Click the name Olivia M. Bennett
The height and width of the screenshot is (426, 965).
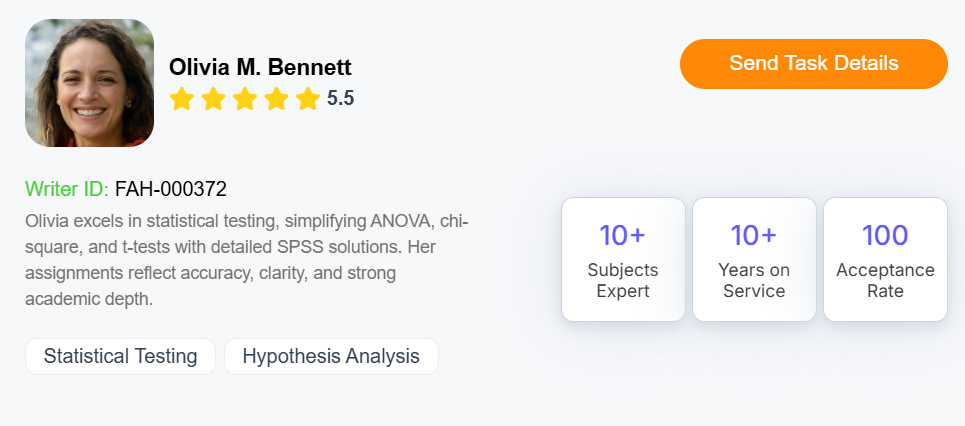click(260, 67)
